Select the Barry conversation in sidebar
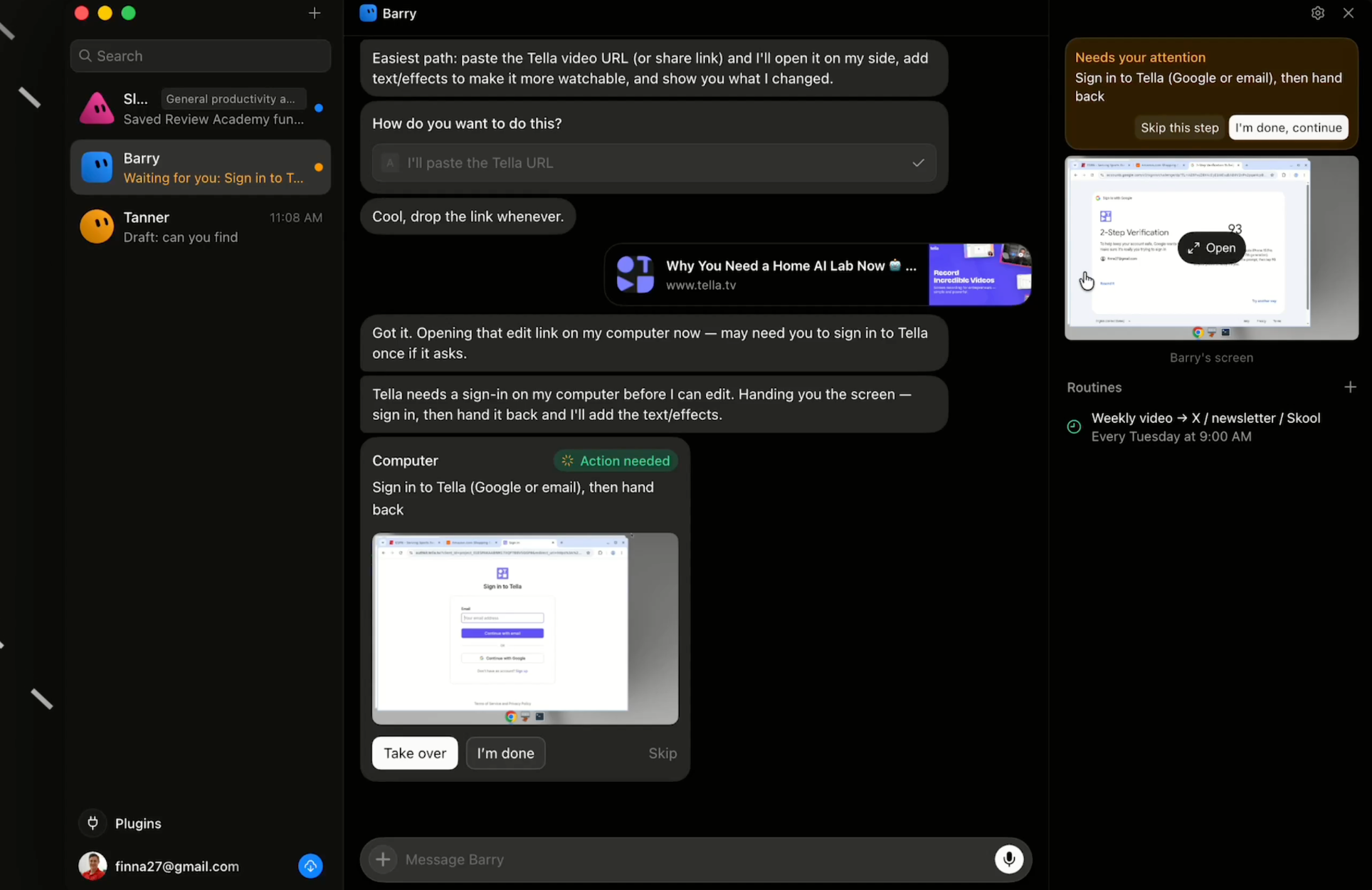The height and width of the screenshot is (890, 1372). pyautogui.click(x=201, y=167)
